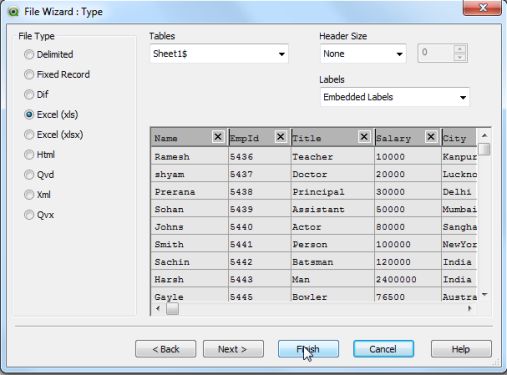Click the cell containing Prerana
507x375 pixels.
189,192
